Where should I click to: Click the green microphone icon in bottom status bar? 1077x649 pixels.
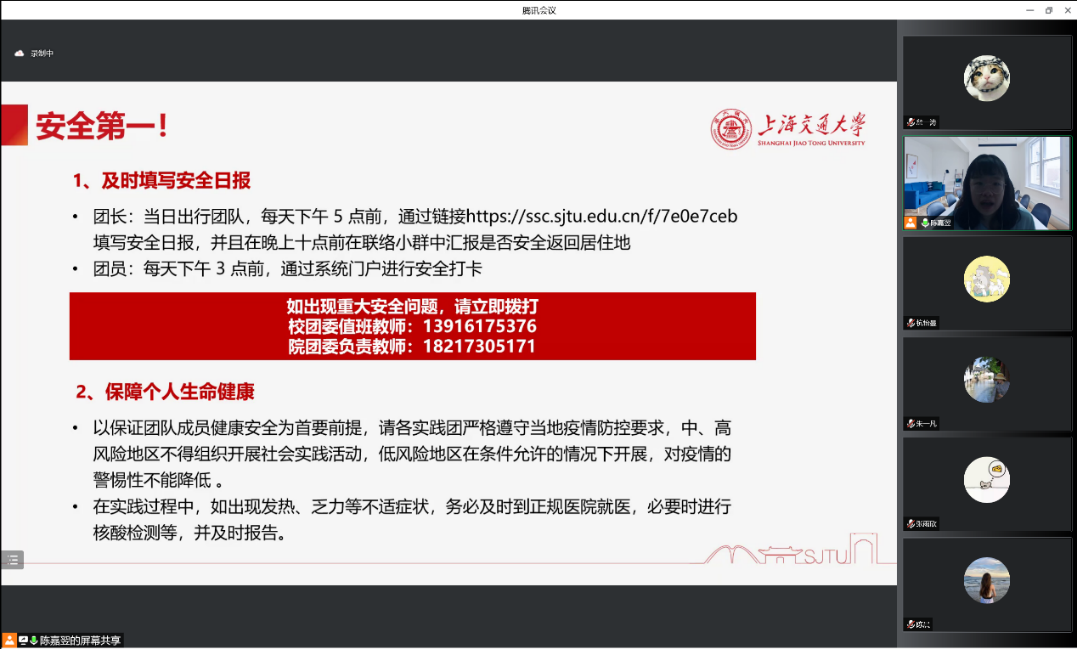coord(33,640)
